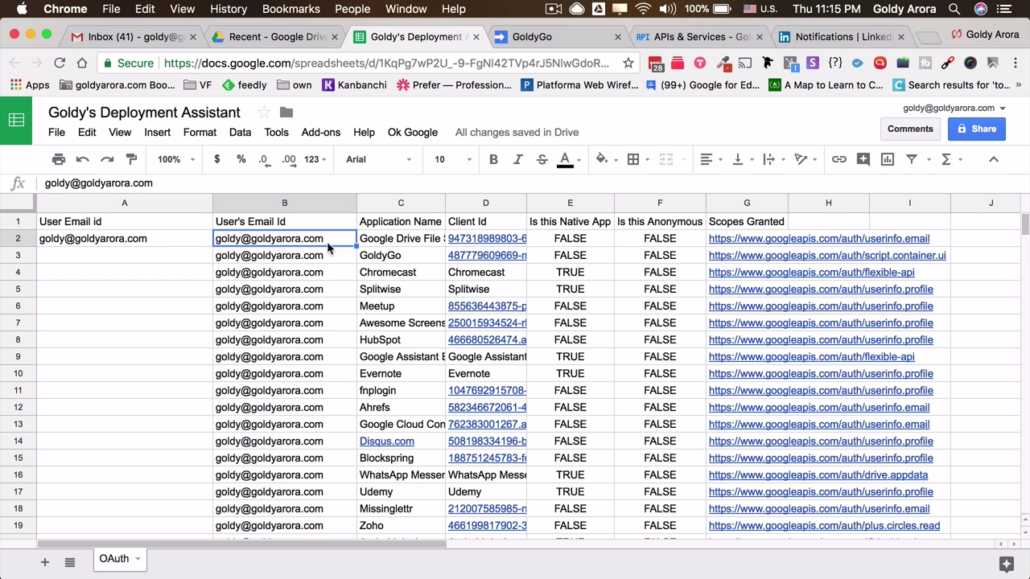1030x579 pixels.
Task: Open macOS Spotlight search
Action: point(954,9)
